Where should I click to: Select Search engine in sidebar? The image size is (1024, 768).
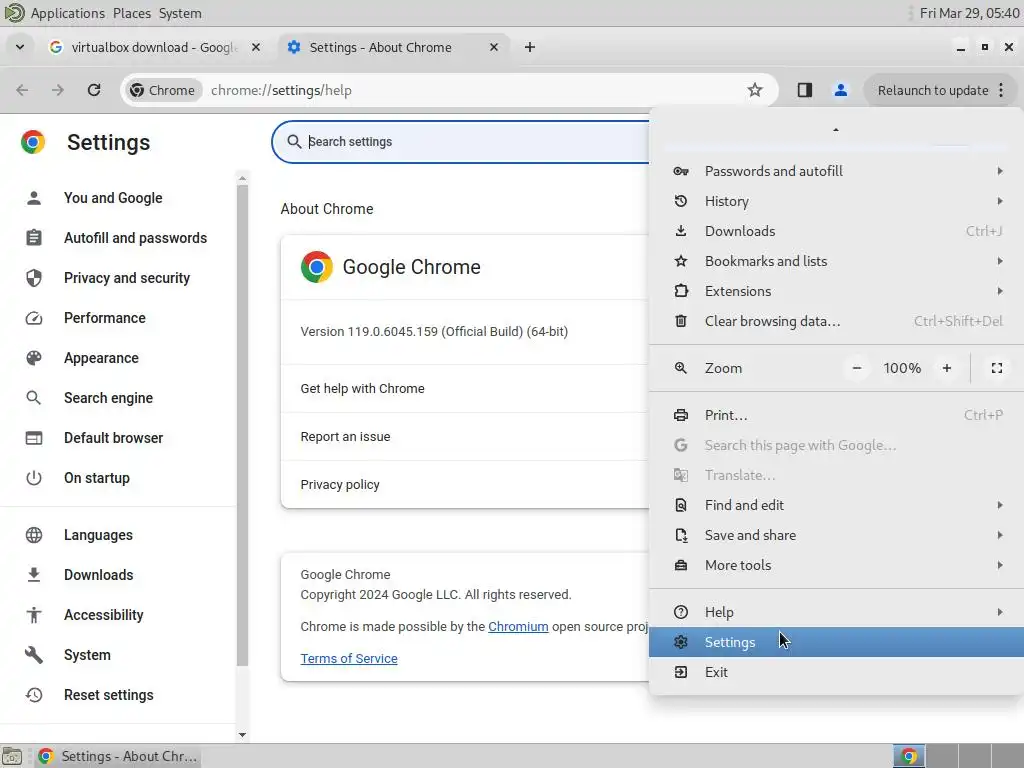coord(108,398)
